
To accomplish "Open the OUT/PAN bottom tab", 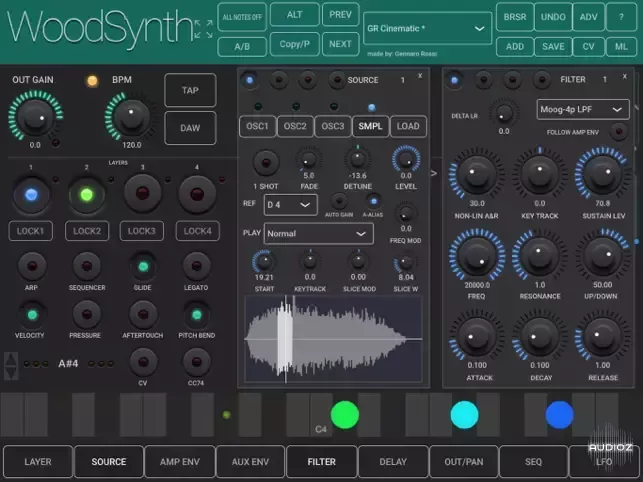I will 464,462.
